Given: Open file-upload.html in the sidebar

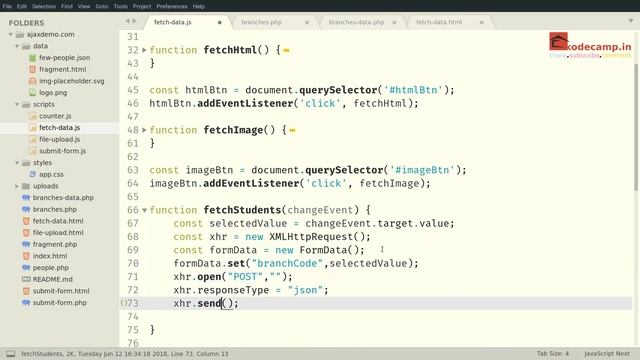Looking at the screenshot, I should click(x=58, y=233).
